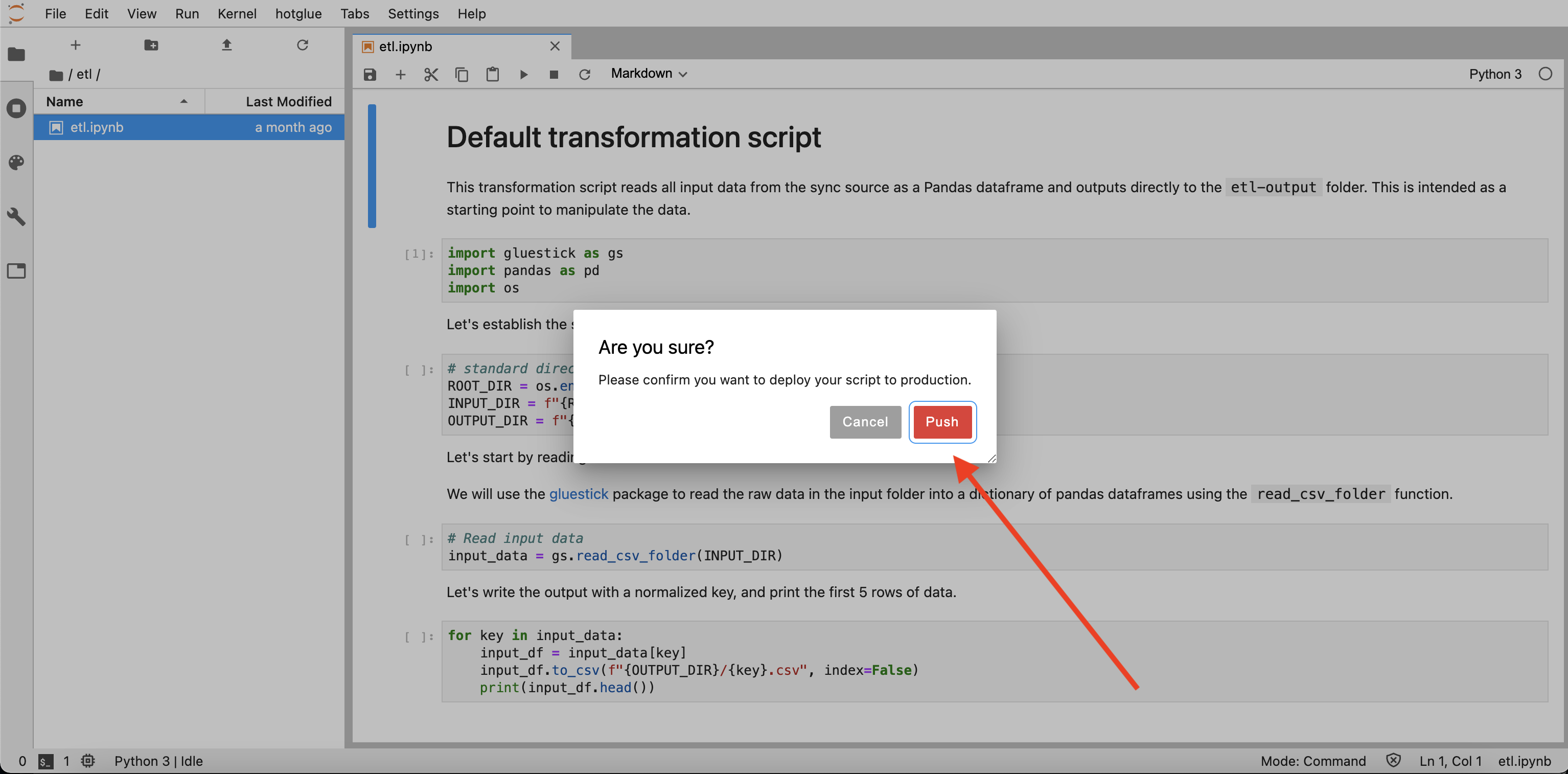Screen dimensions: 1568x774
Task: Open the hotglue menu
Action: (297, 13)
